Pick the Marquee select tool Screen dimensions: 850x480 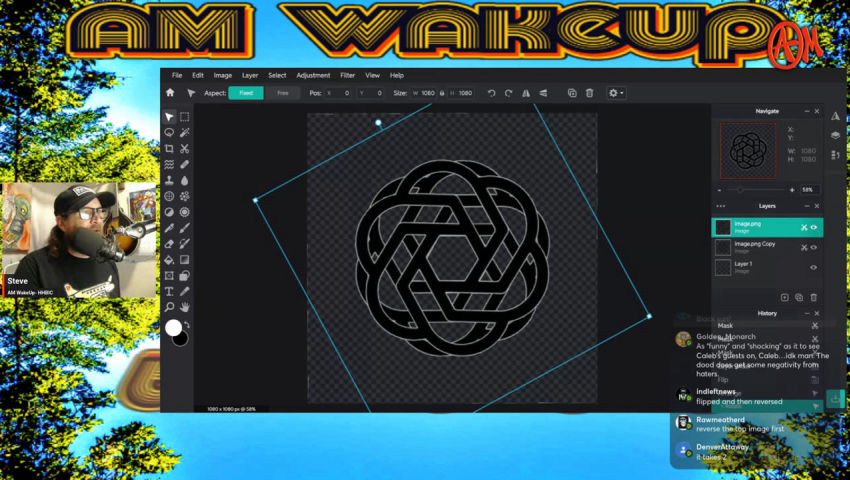tap(185, 117)
